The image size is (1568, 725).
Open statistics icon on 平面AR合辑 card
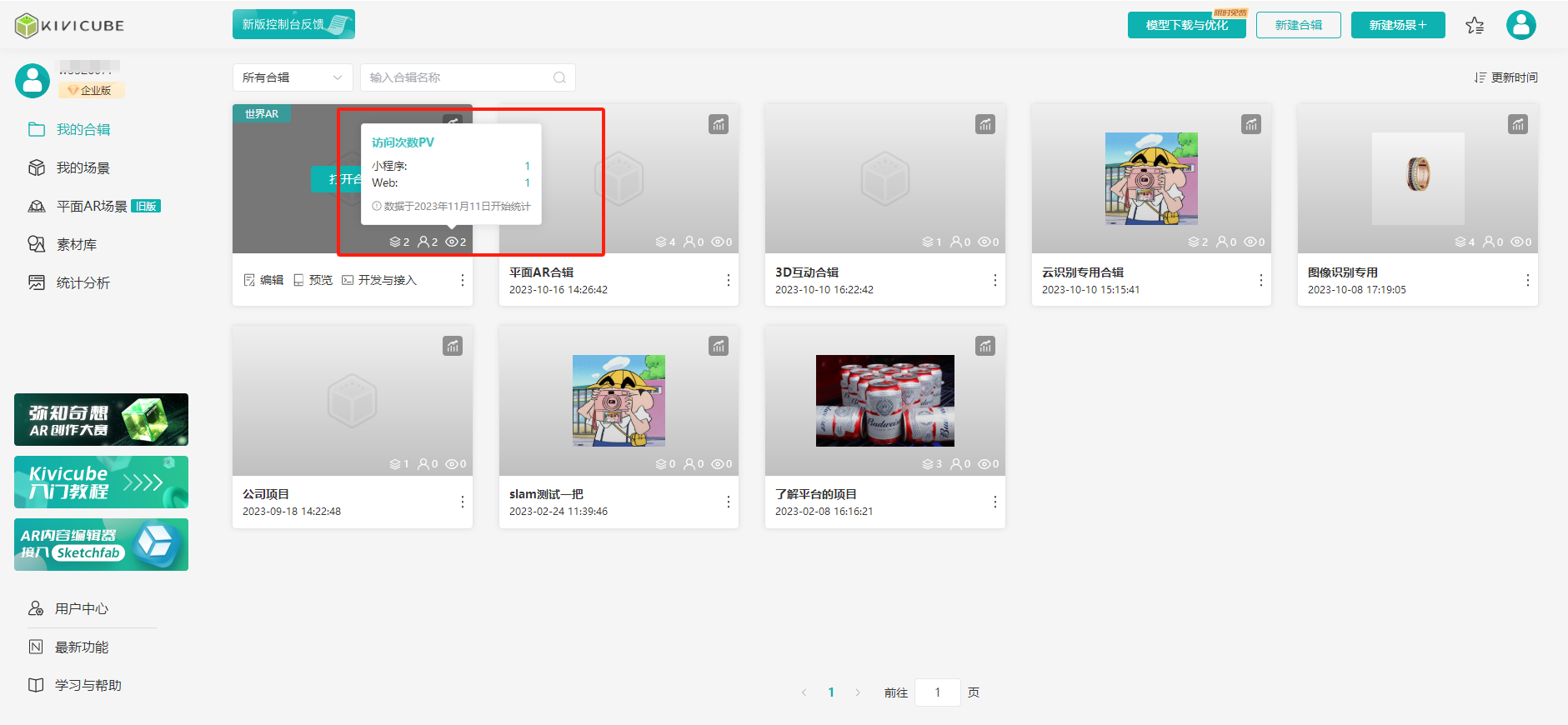[x=718, y=125]
